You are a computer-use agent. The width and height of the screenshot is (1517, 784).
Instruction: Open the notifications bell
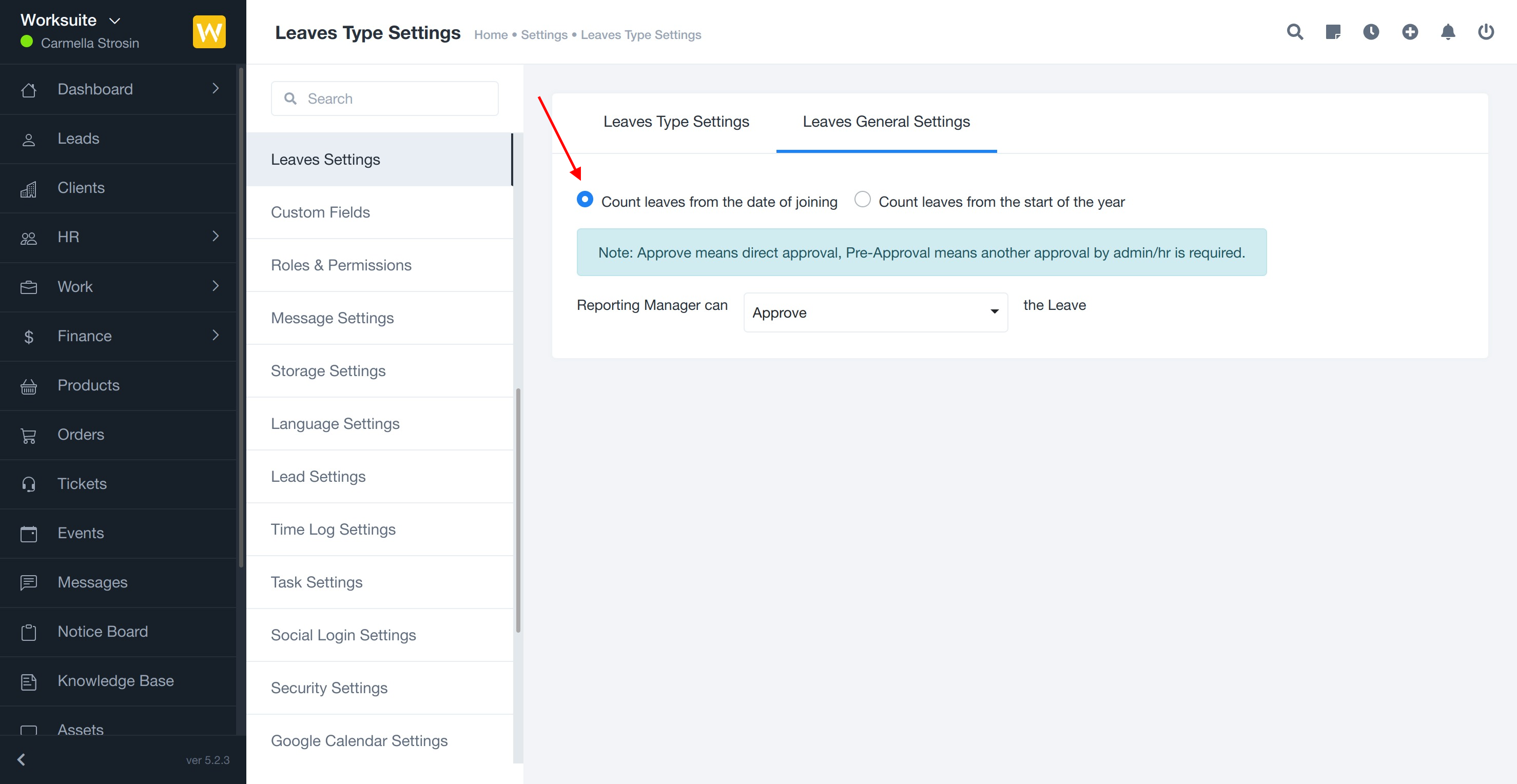click(1448, 32)
